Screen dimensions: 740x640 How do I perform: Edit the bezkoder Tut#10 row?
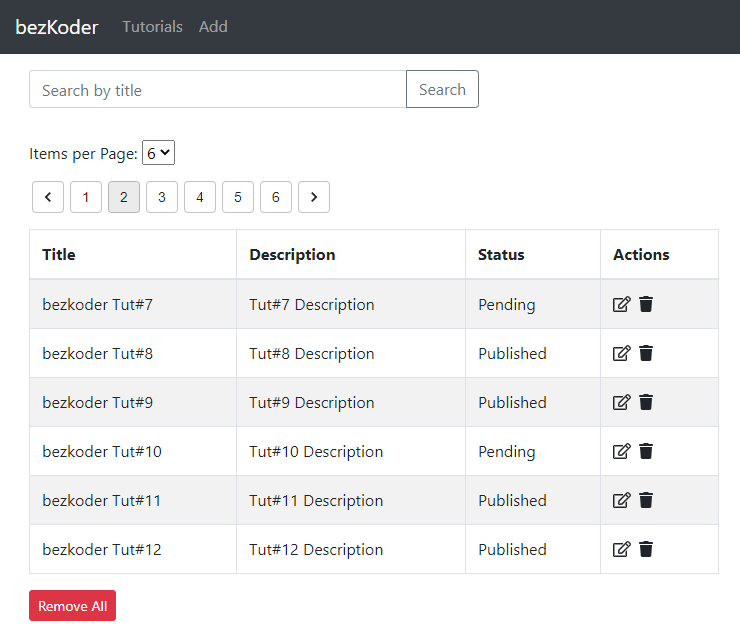tap(622, 452)
